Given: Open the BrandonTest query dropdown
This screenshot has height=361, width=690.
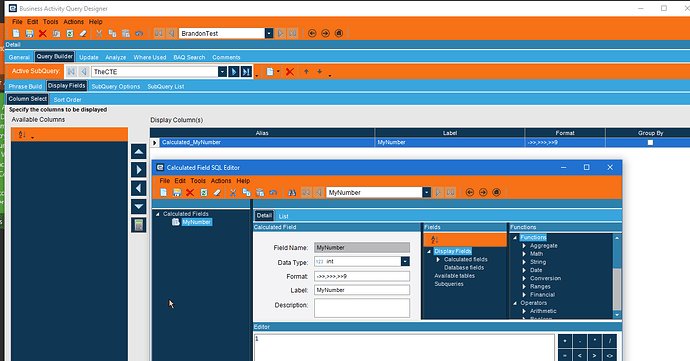Looking at the screenshot, I should click(269, 33).
